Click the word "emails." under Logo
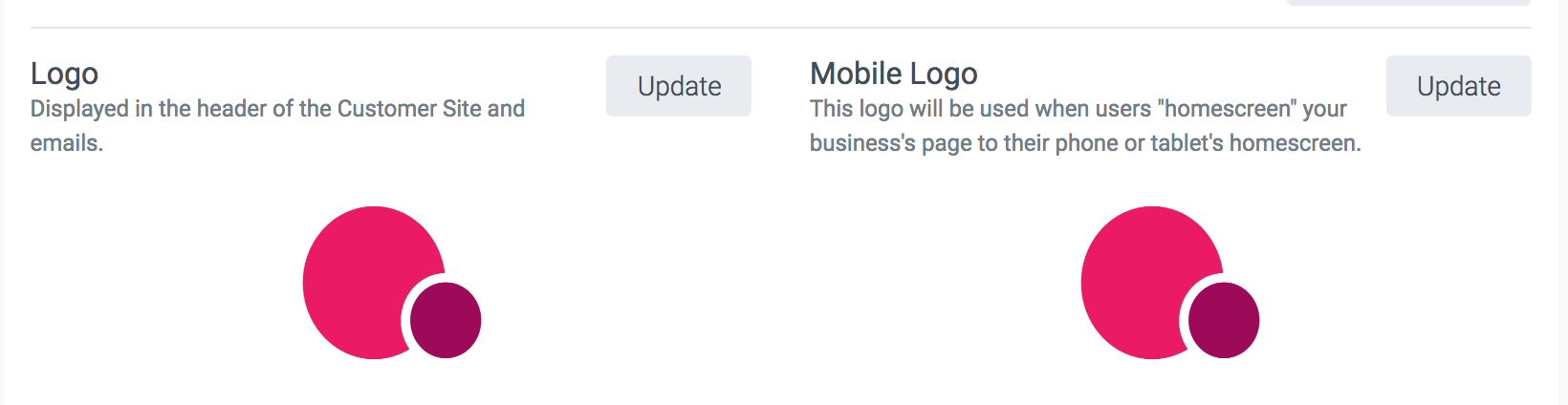The width and height of the screenshot is (1568, 405). click(x=66, y=143)
